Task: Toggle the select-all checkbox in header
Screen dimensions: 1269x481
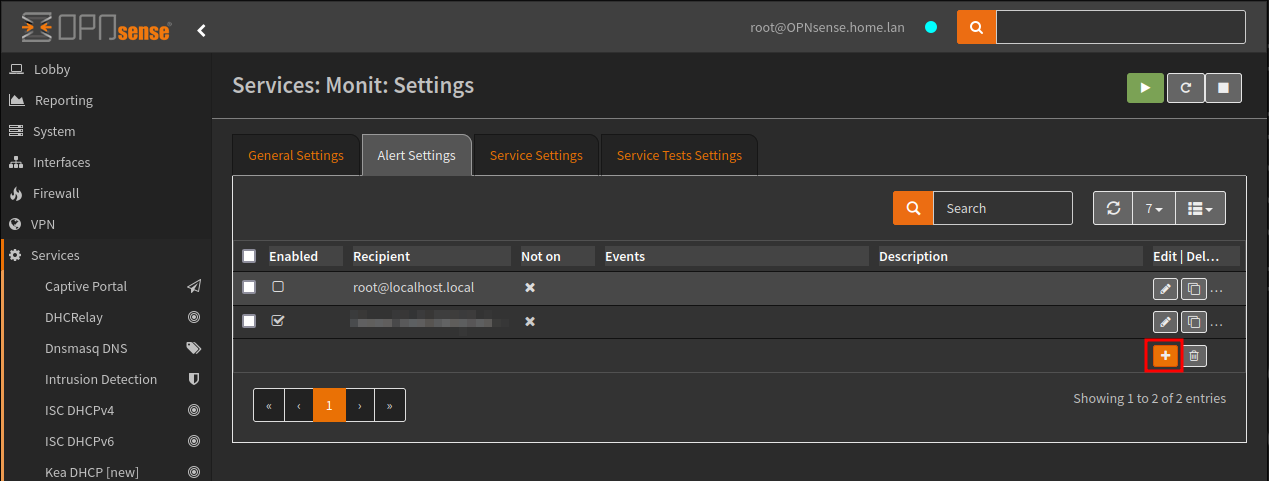Action: point(249,256)
